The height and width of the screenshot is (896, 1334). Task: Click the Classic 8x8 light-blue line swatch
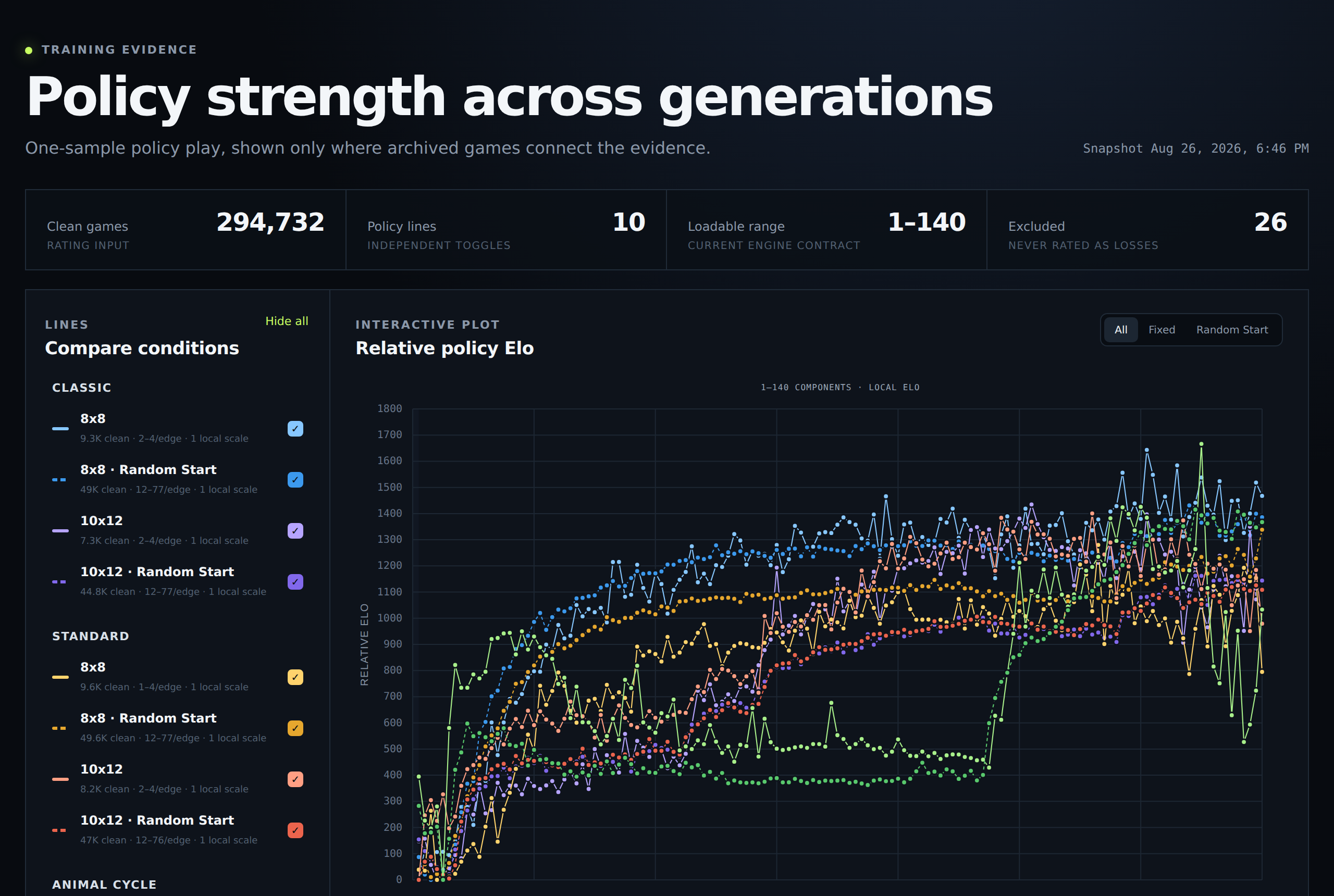[60, 429]
